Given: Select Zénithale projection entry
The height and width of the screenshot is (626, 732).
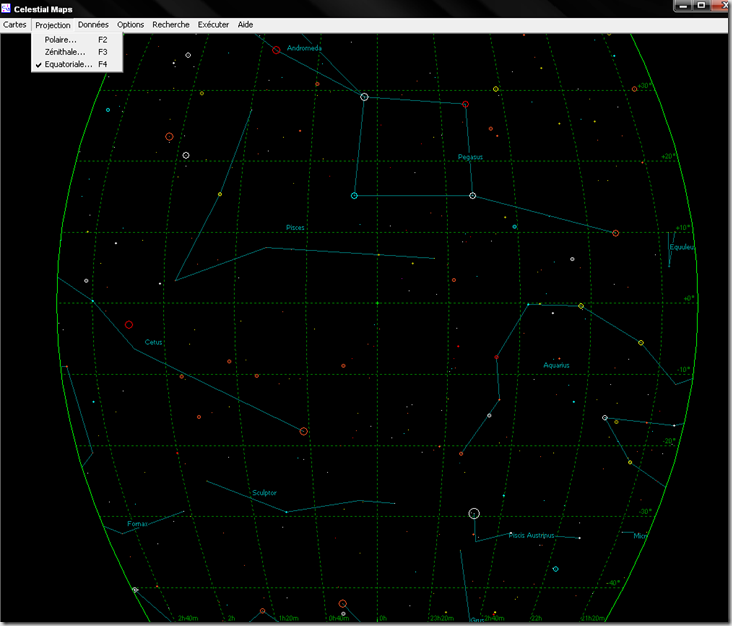Looking at the screenshot, I should [77, 52].
